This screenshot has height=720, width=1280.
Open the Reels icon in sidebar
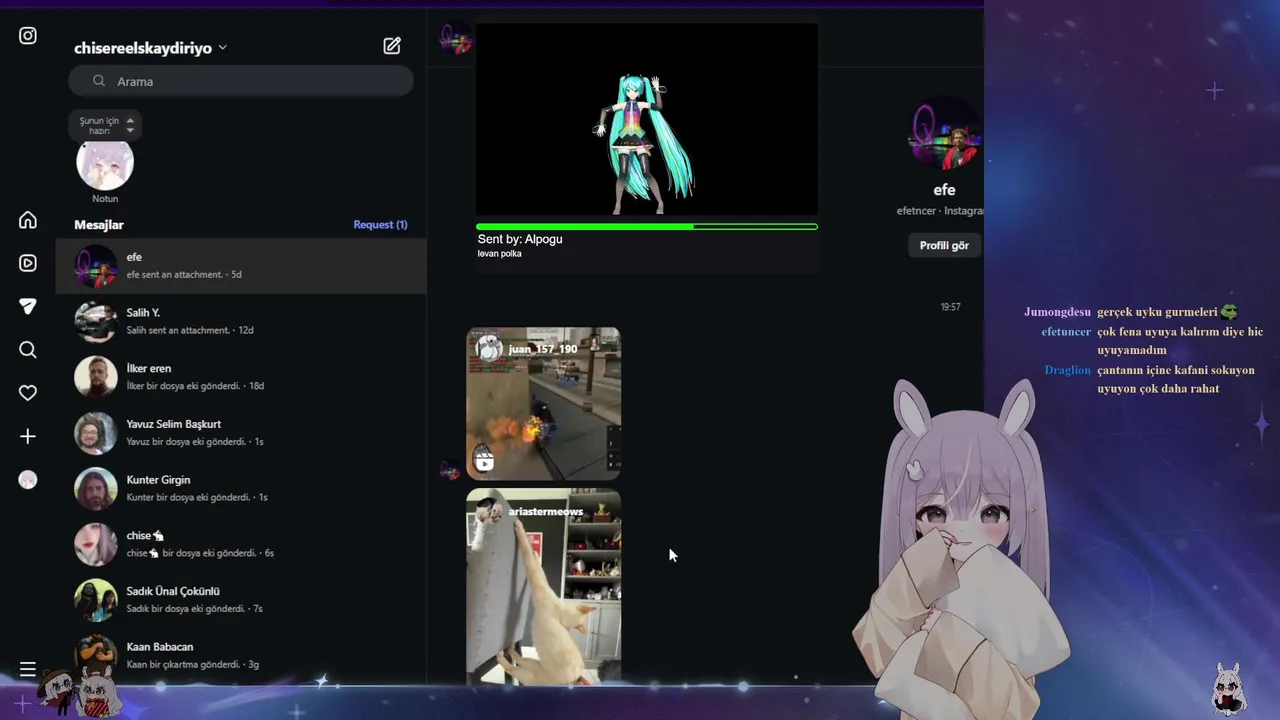[28, 263]
